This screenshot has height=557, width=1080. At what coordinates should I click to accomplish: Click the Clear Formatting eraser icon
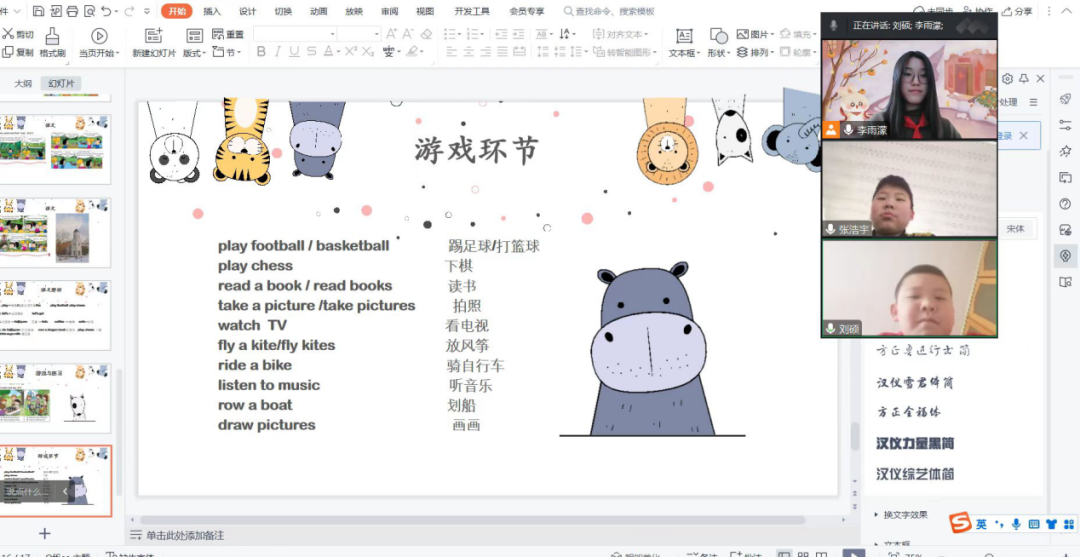[426, 34]
